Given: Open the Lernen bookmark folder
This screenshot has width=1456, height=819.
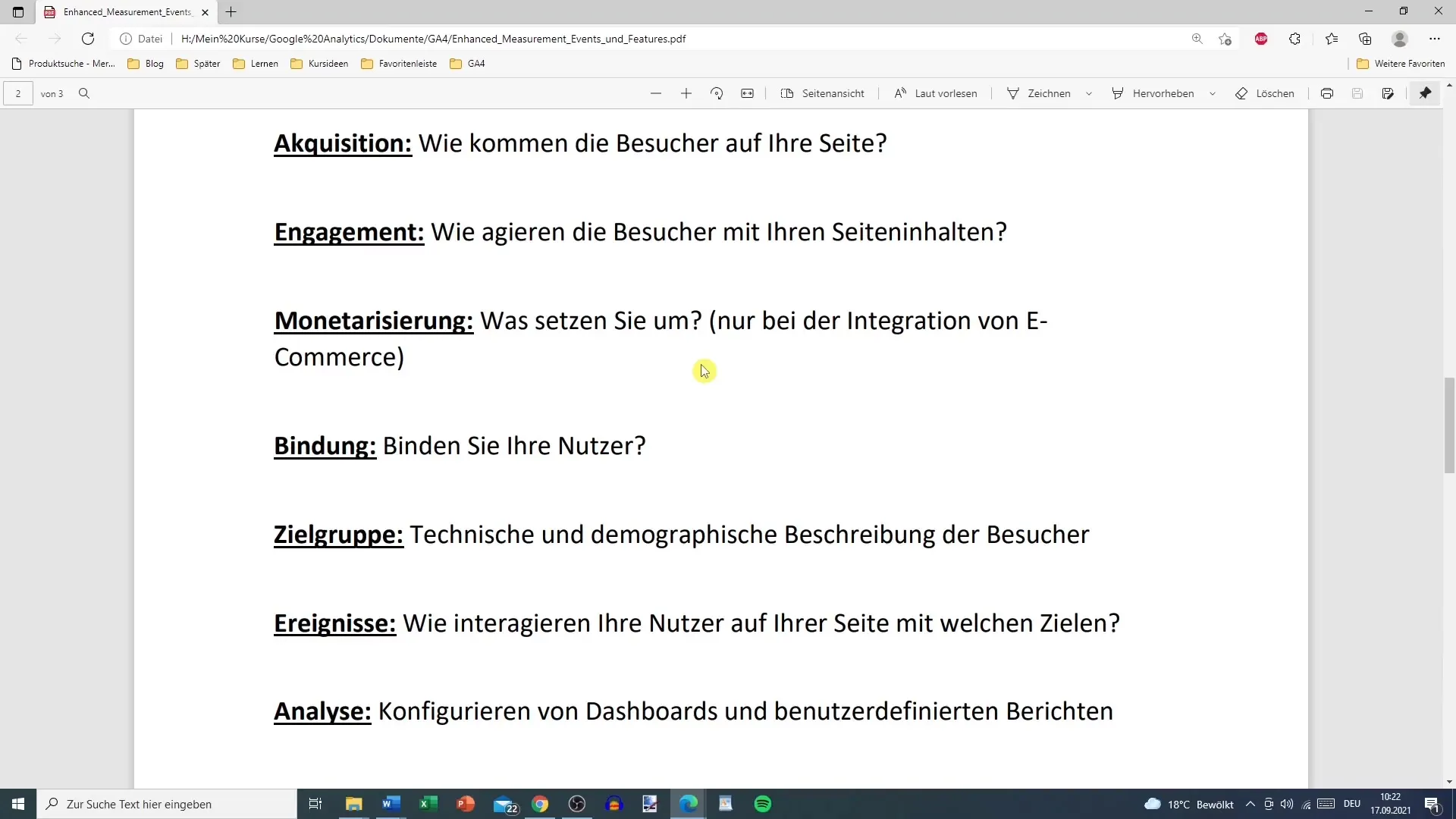Looking at the screenshot, I should (x=256, y=64).
